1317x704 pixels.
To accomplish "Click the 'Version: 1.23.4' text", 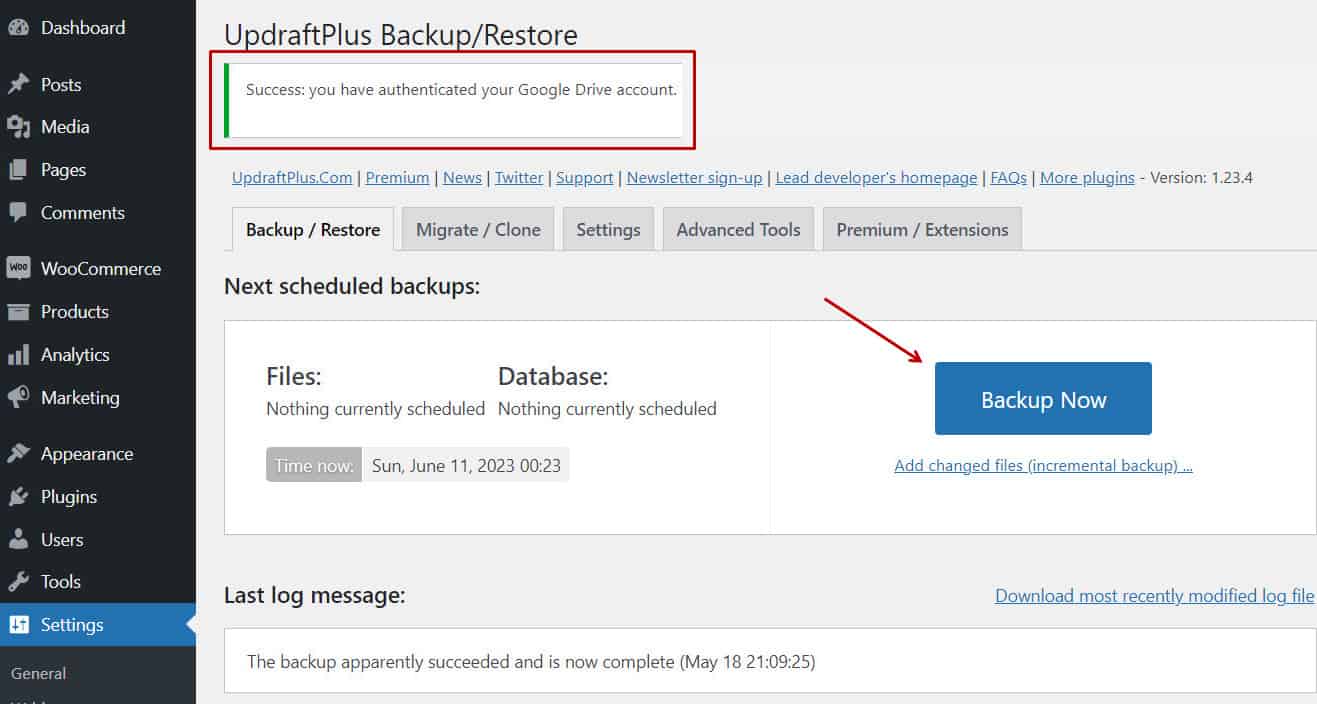I will pyautogui.click(x=1202, y=178).
